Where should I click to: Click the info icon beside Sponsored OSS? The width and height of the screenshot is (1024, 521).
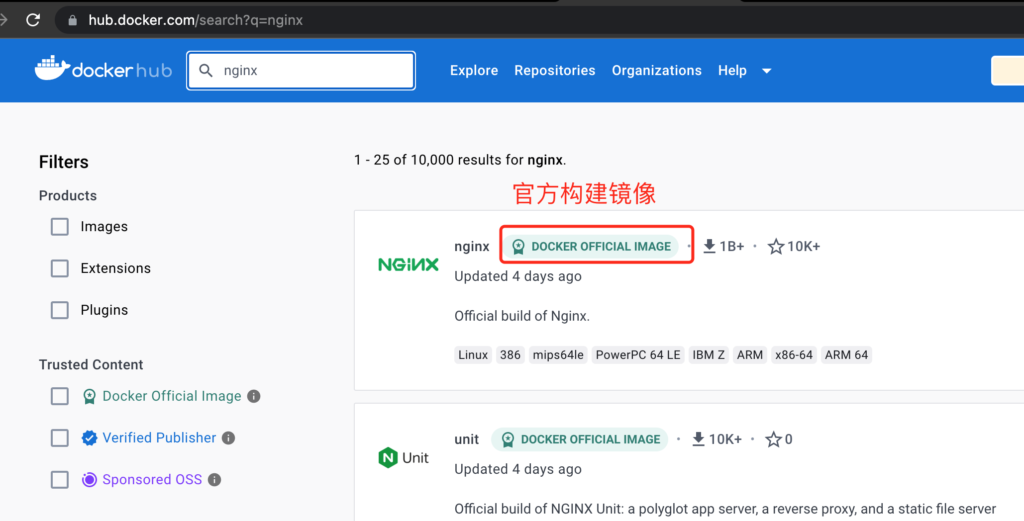[214, 480]
